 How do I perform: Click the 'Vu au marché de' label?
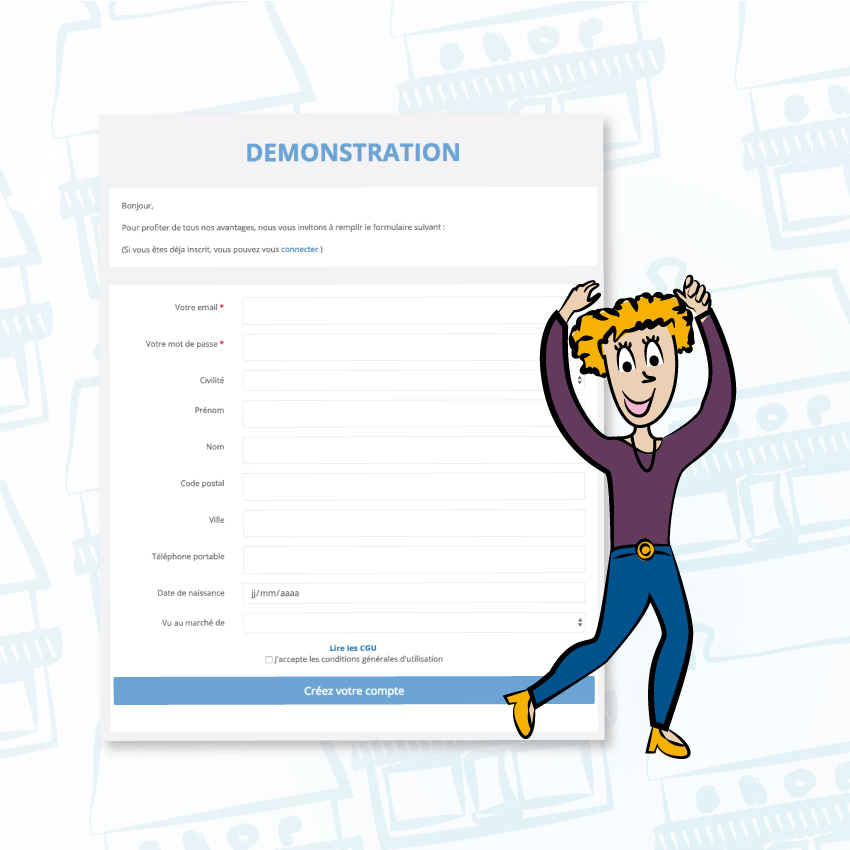click(193, 623)
